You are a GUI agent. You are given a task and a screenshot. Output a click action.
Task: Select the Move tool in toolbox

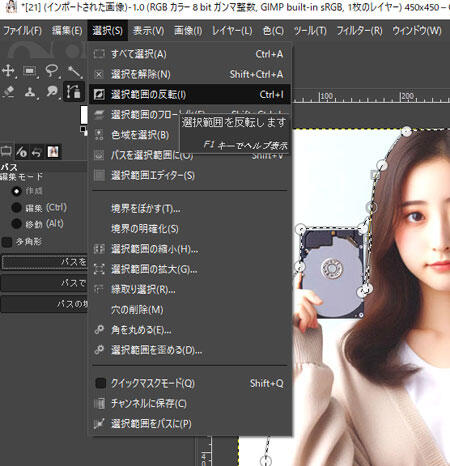point(8,71)
